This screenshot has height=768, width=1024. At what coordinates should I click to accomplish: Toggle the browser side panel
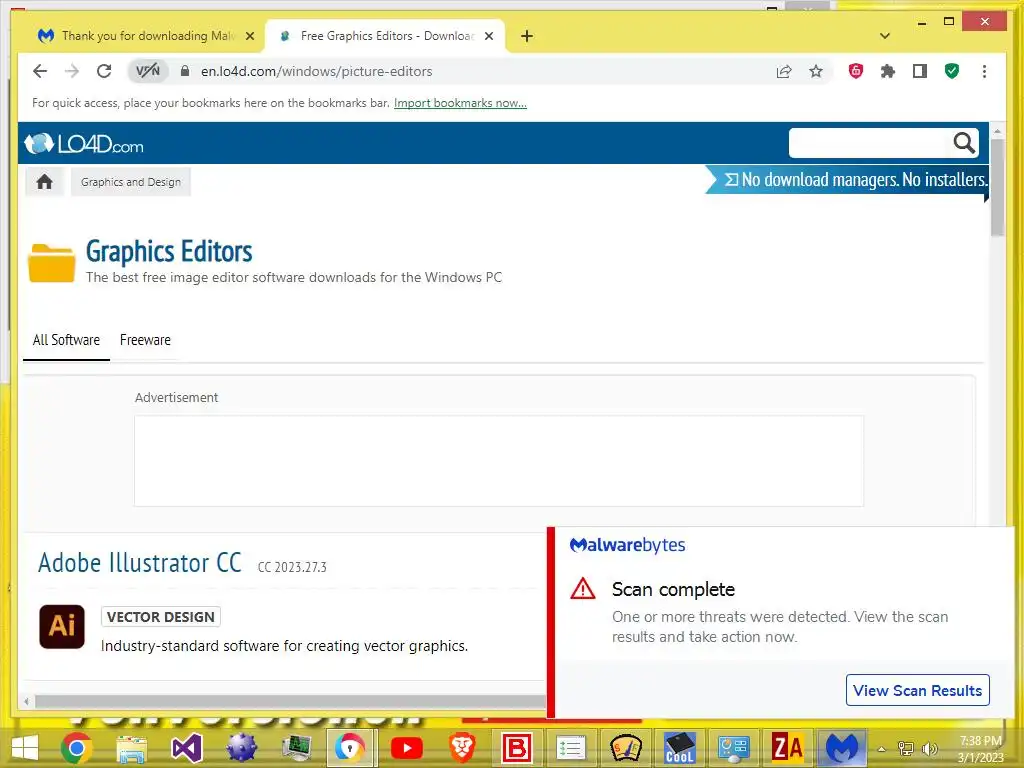tap(920, 71)
